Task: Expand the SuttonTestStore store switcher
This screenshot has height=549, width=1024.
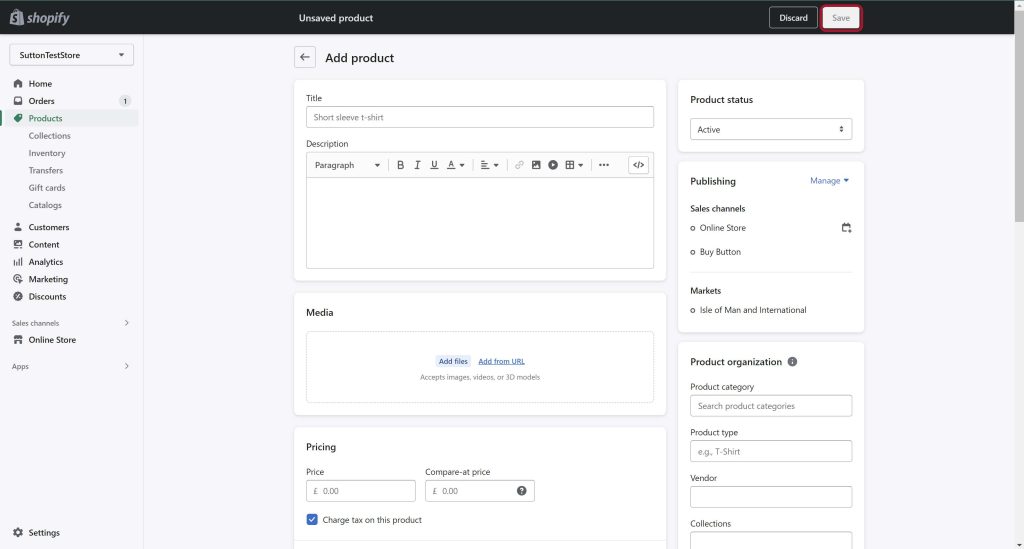Action: [72, 55]
